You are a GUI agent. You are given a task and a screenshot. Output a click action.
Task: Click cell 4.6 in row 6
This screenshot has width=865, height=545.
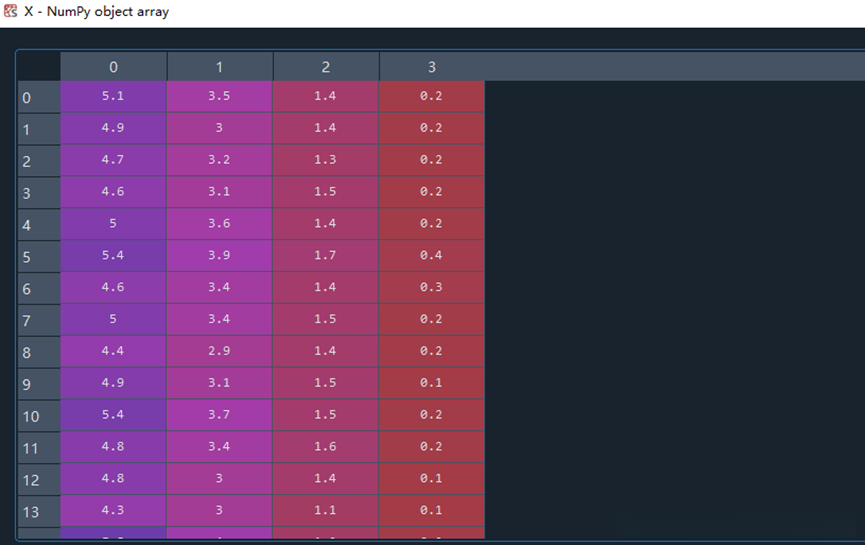coord(113,288)
